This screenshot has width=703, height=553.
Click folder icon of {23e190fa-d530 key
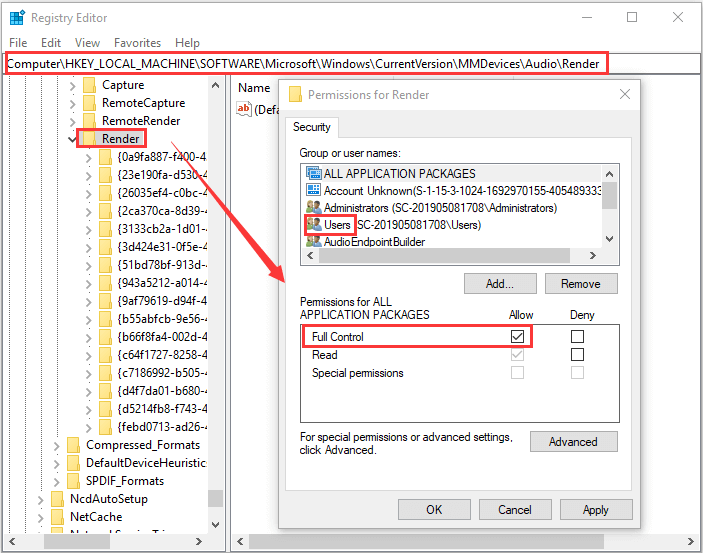(x=105, y=175)
